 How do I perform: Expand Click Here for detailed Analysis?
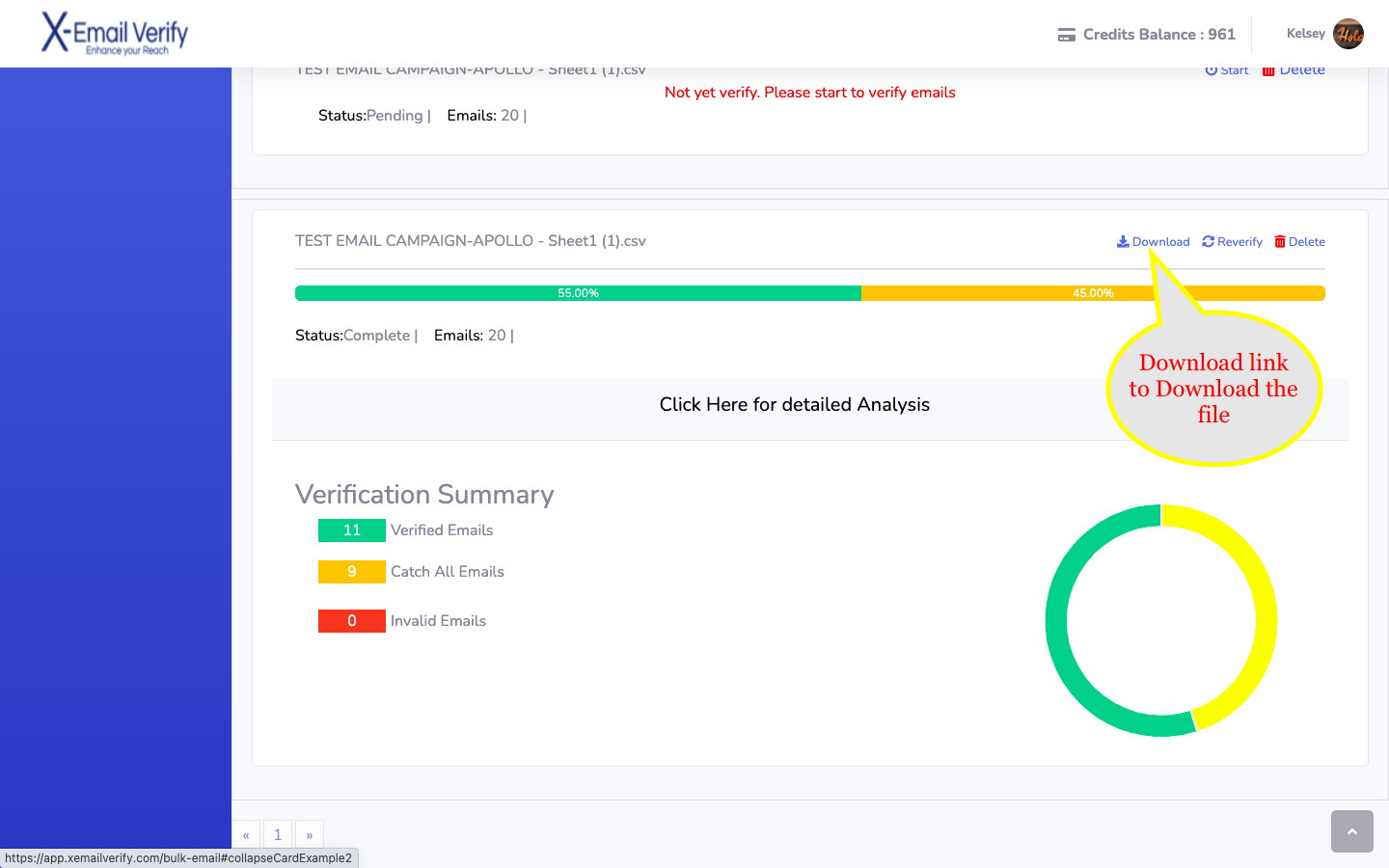[x=794, y=405]
